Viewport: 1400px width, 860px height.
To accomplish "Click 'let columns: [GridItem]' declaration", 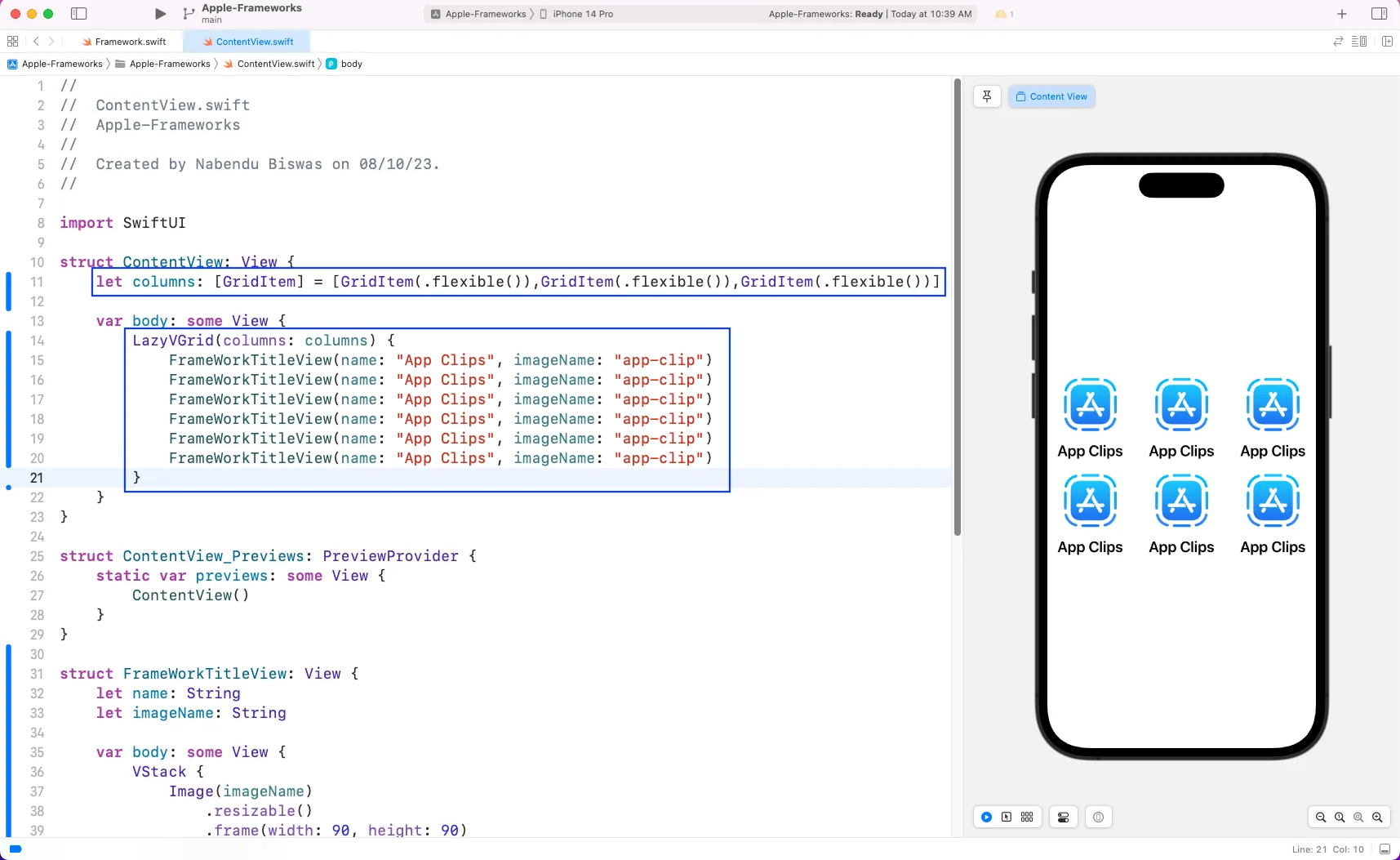I will pyautogui.click(x=200, y=282).
